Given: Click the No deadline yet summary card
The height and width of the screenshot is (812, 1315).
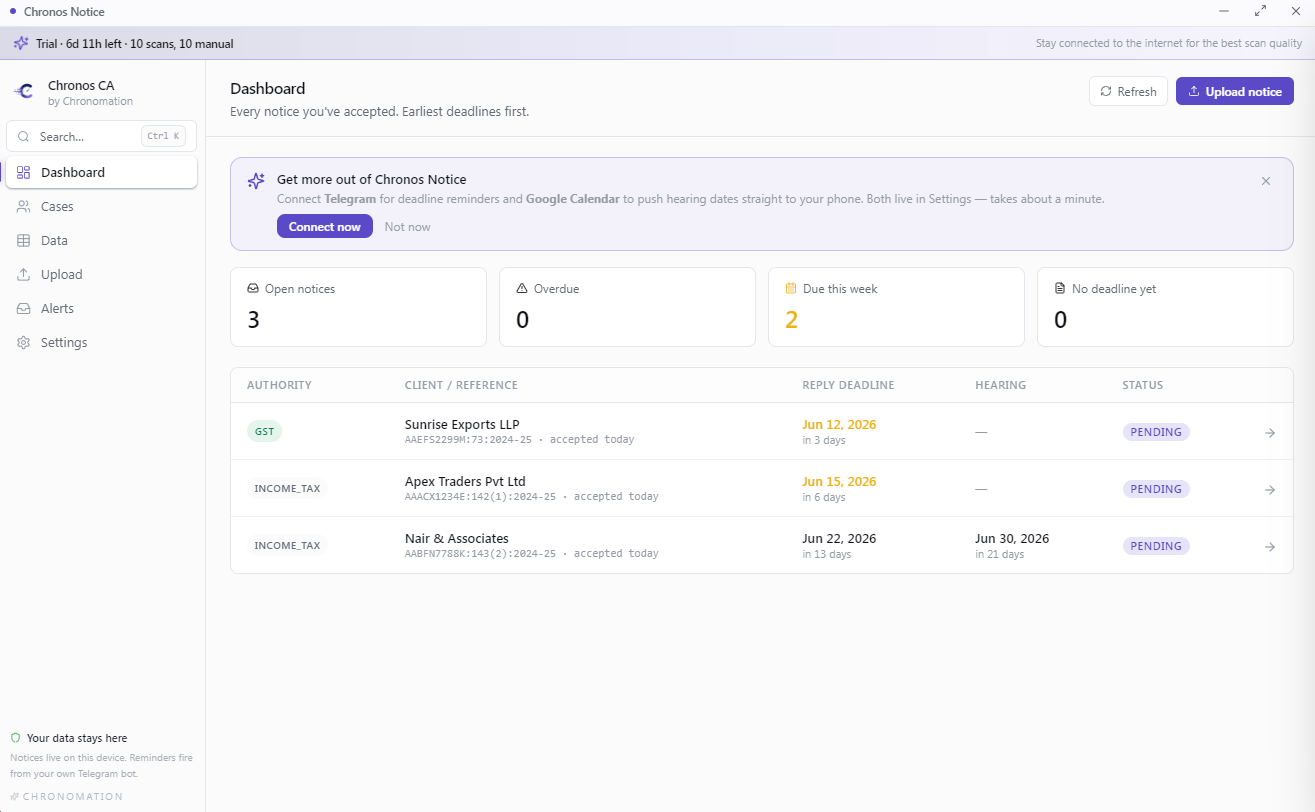Looking at the screenshot, I should pos(1165,307).
